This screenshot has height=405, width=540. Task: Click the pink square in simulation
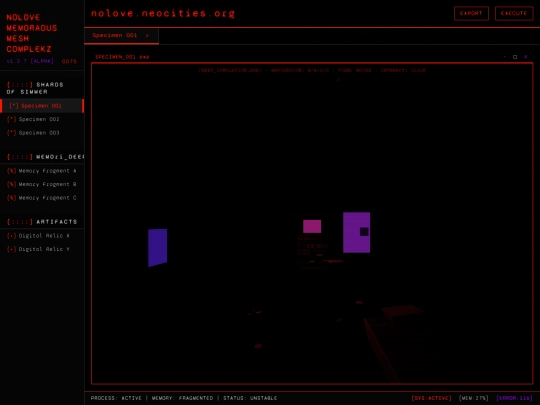[x=312, y=227]
